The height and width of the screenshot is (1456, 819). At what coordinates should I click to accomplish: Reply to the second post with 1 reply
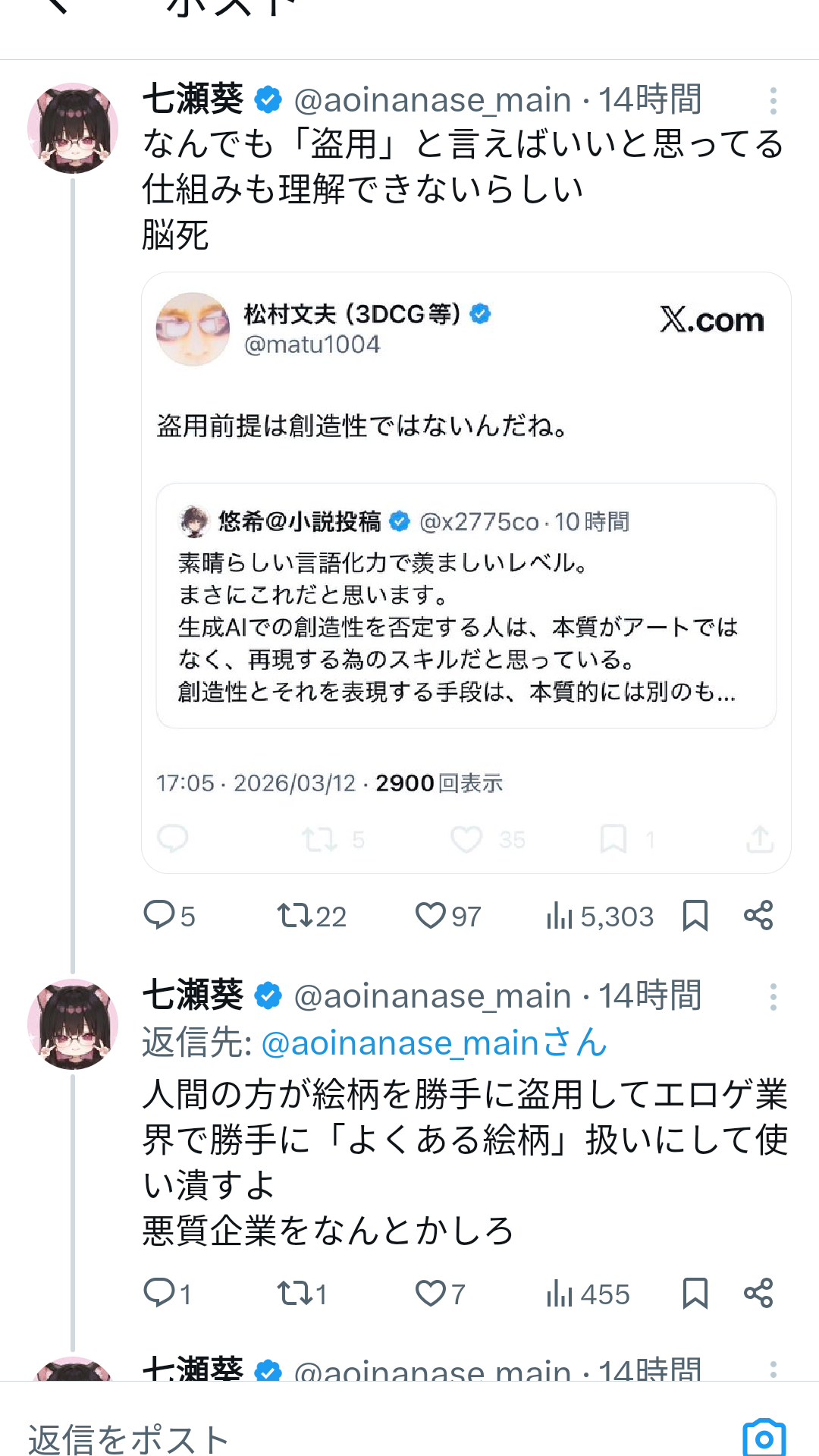click(159, 1293)
